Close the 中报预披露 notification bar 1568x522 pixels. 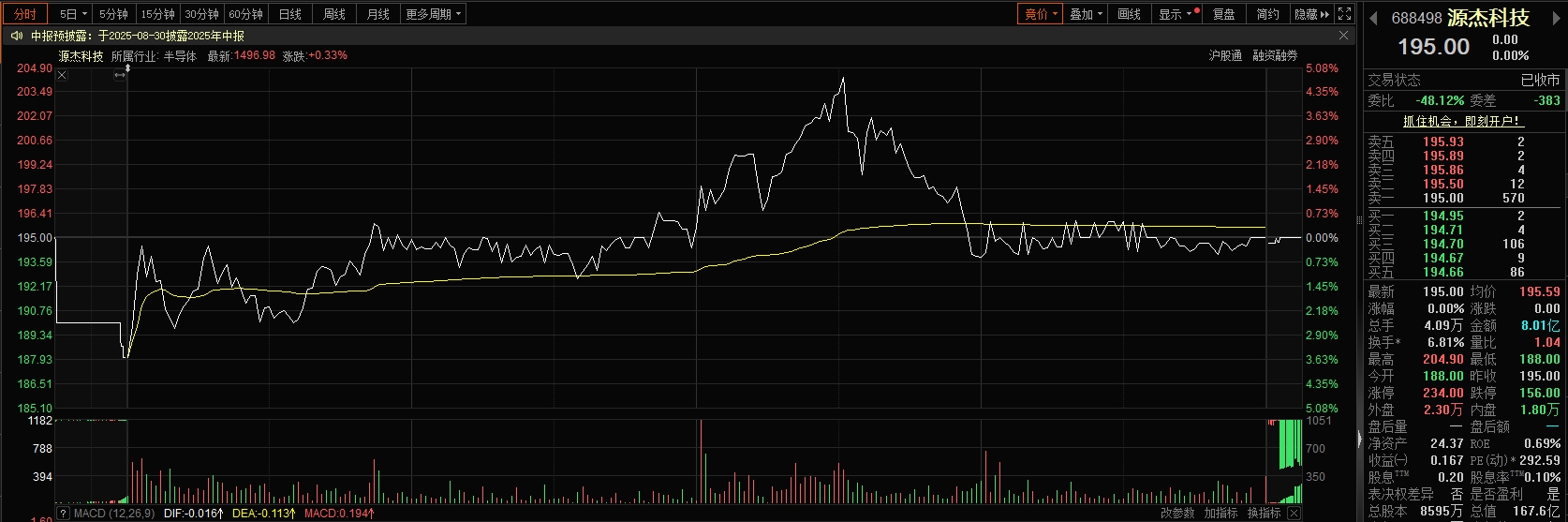click(x=1343, y=36)
